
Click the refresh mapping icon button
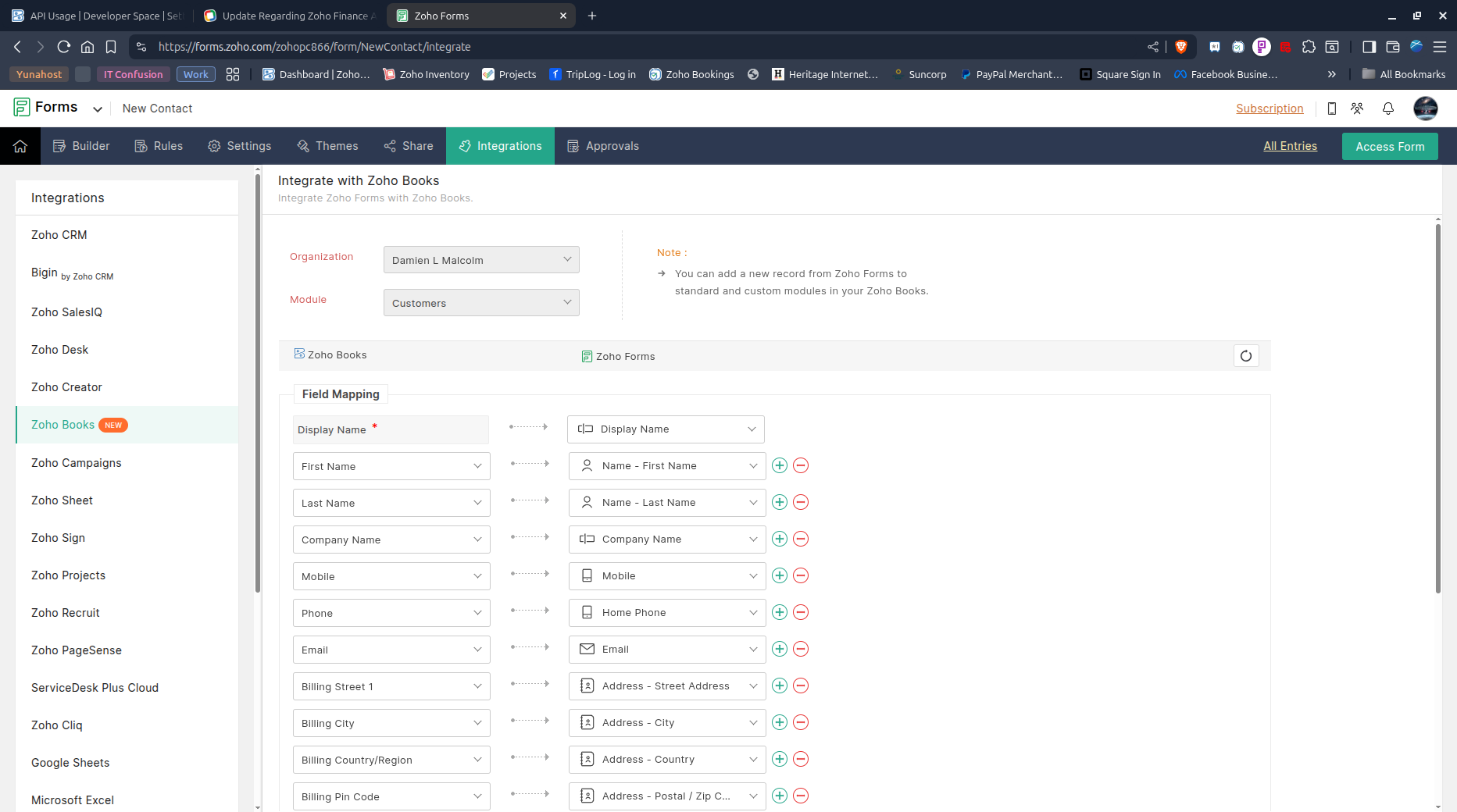tap(1246, 356)
